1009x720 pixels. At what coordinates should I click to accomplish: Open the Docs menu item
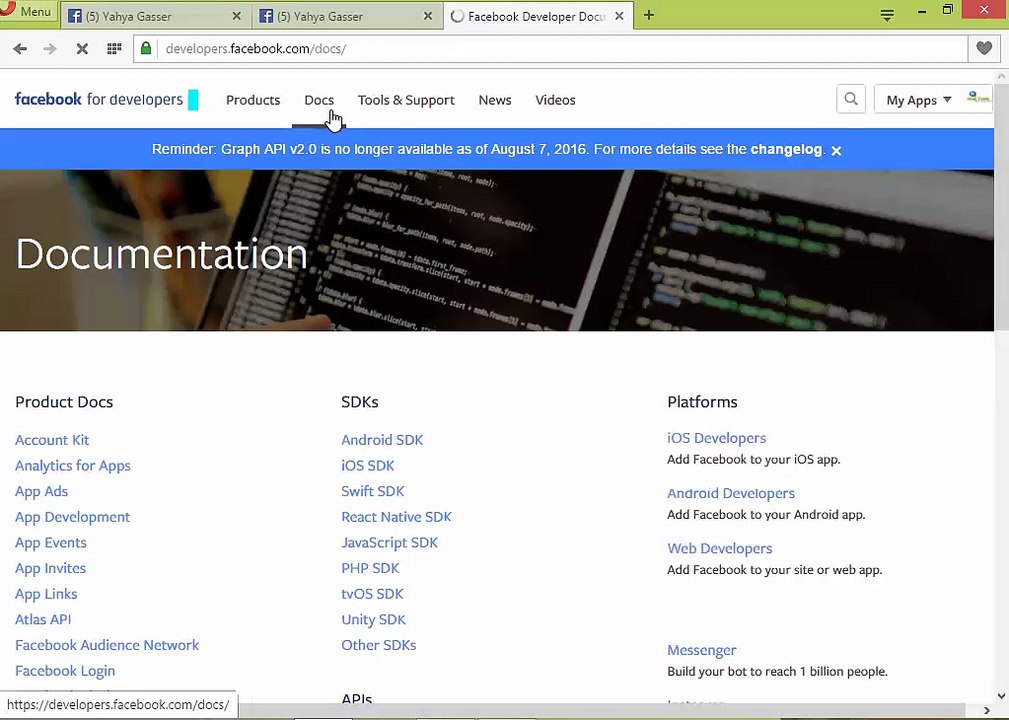(x=319, y=100)
